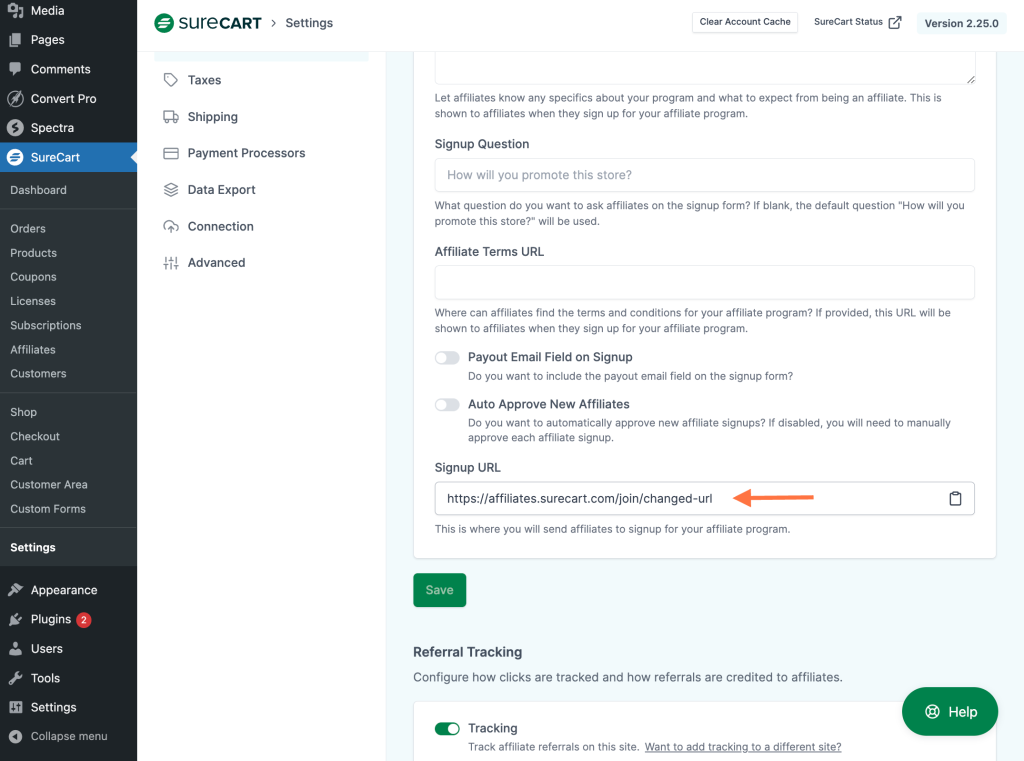
Task: Enable Payout Email Field on Signup toggle
Action: click(x=447, y=358)
